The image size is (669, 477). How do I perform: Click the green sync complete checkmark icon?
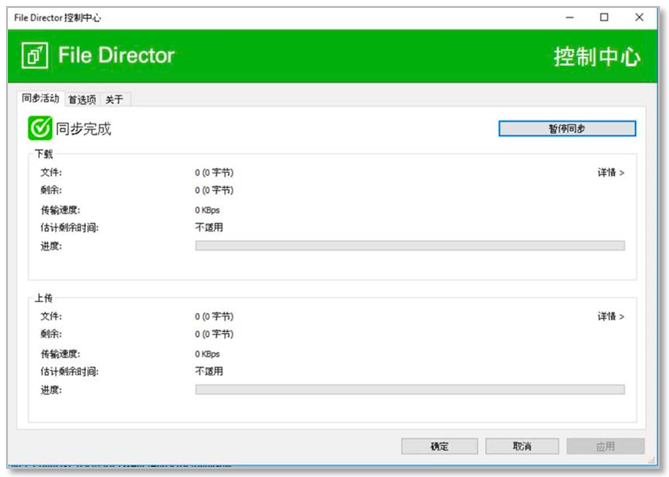pyautogui.click(x=40, y=128)
